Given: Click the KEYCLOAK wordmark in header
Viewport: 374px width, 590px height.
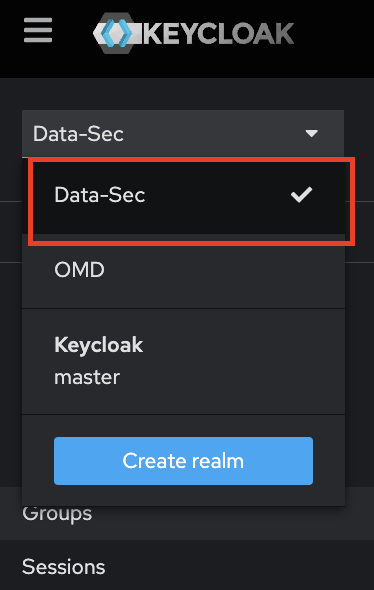Looking at the screenshot, I should coord(219,33).
